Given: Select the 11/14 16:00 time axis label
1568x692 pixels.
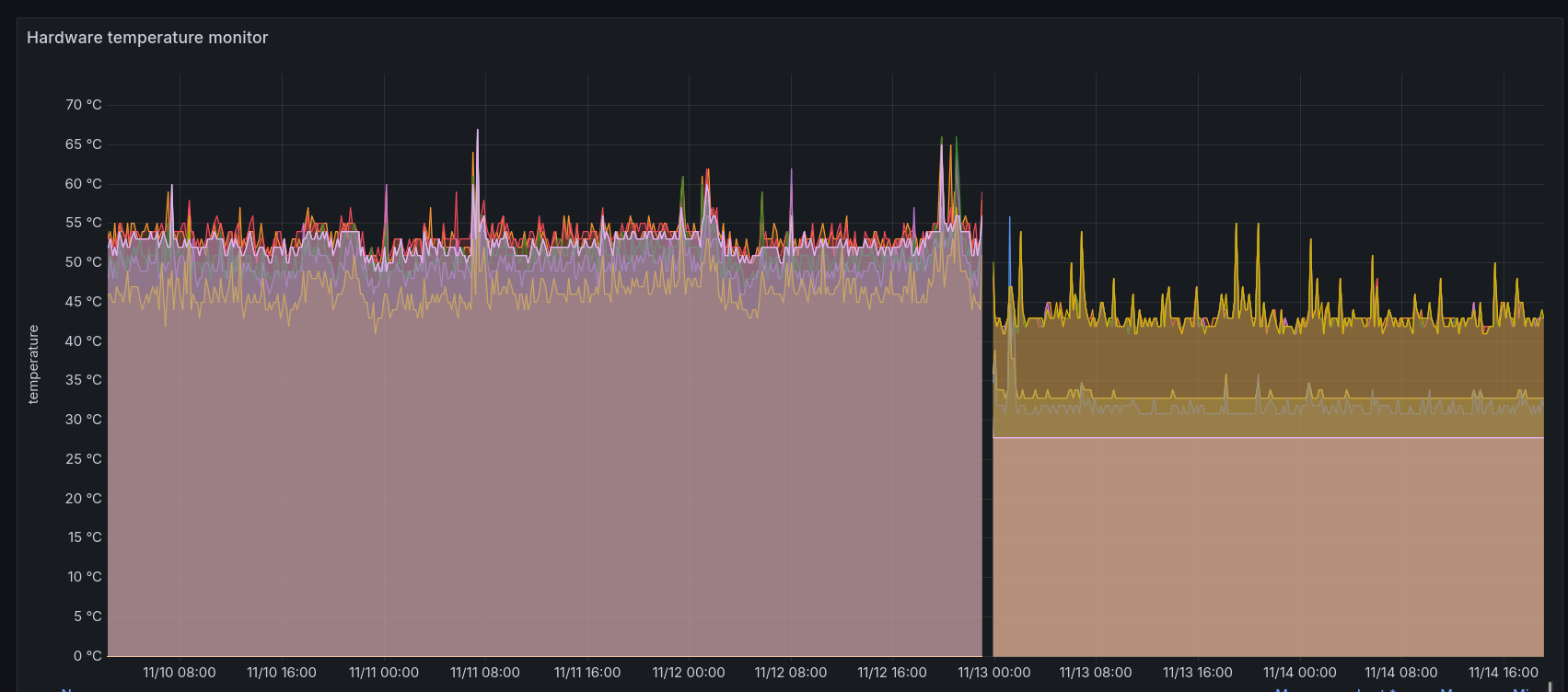Looking at the screenshot, I should coord(1503,673).
